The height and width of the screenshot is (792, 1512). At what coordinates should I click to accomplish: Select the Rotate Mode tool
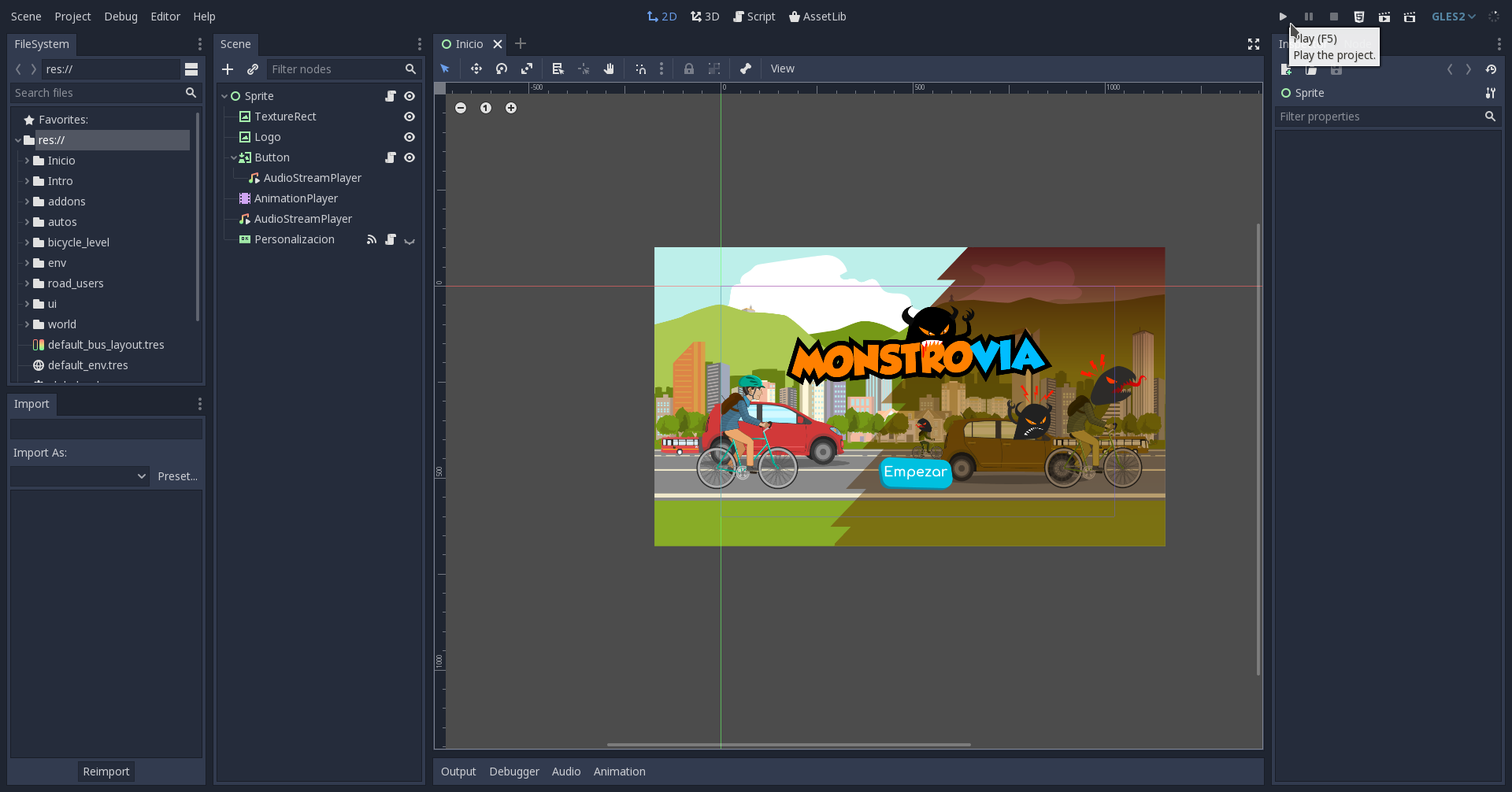pyautogui.click(x=502, y=68)
